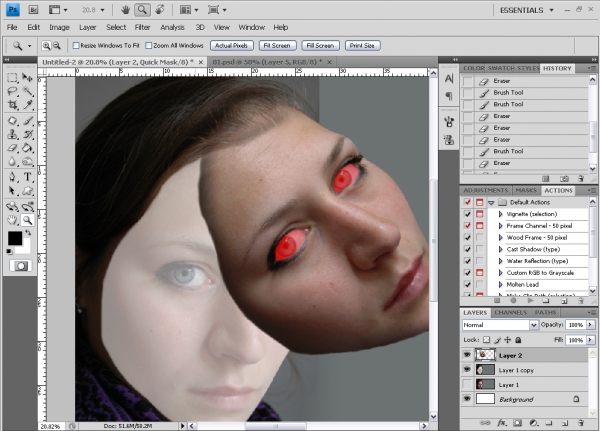The width and height of the screenshot is (600, 431).
Task: Expand the Vignette (selection) action
Action: pyautogui.click(x=500, y=214)
